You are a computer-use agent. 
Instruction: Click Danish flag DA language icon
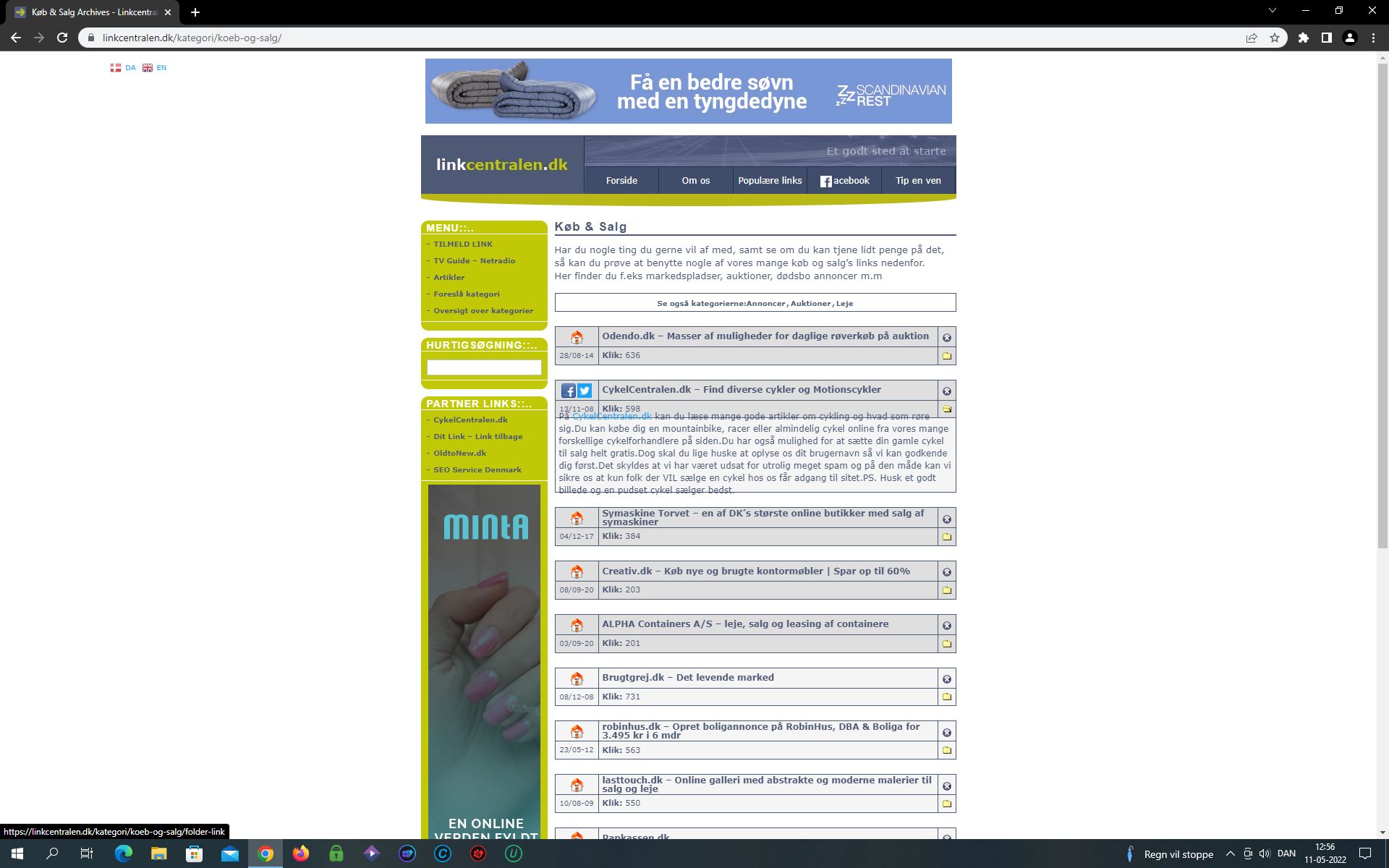(x=116, y=67)
